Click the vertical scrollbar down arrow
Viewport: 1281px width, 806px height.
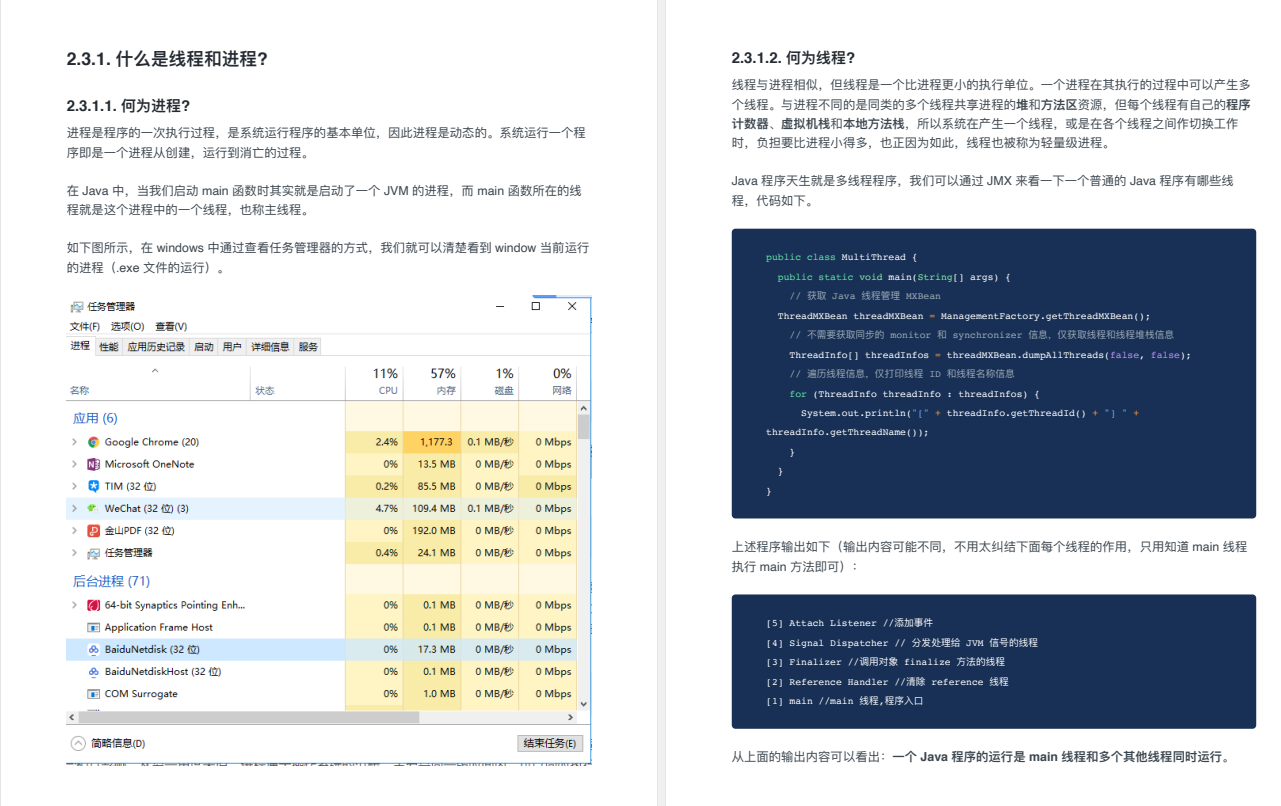click(x=584, y=703)
